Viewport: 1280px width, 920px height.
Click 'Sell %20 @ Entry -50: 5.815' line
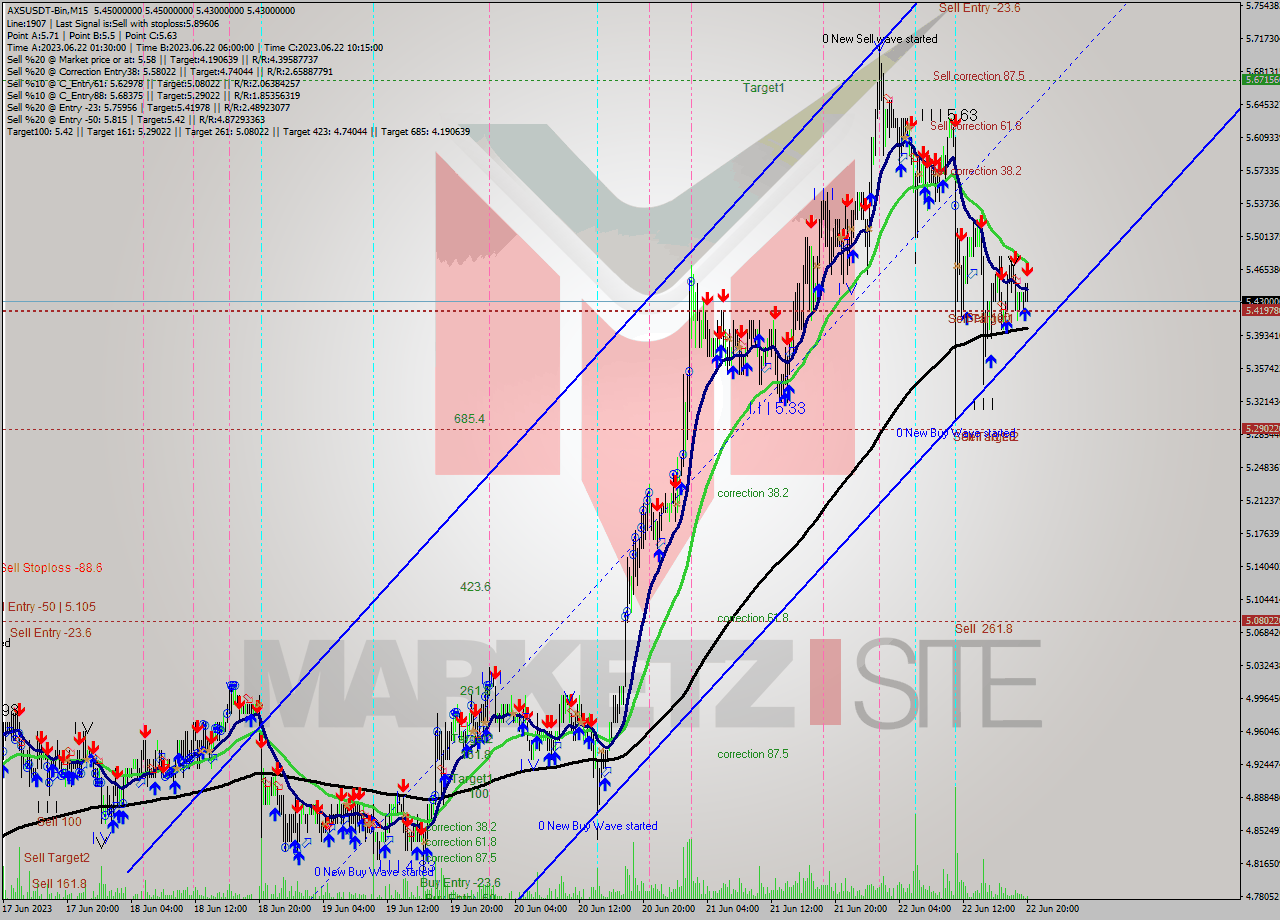point(136,119)
